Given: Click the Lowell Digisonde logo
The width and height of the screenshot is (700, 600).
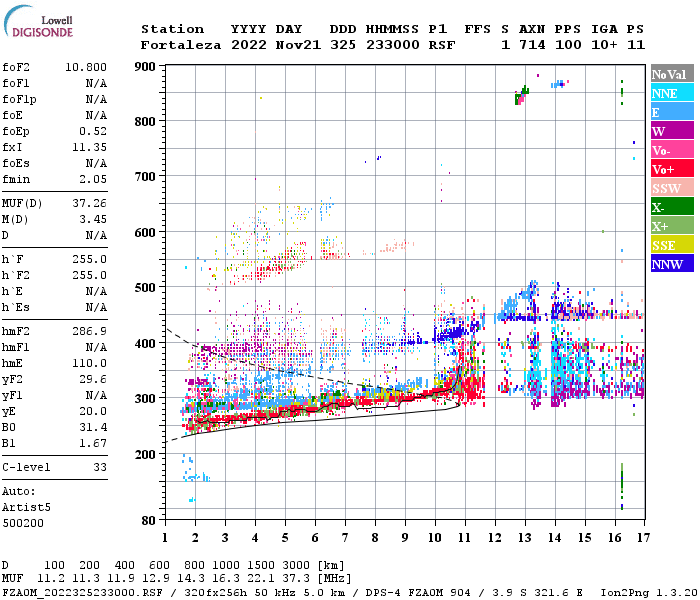Looking at the screenshot, I should point(38,21).
